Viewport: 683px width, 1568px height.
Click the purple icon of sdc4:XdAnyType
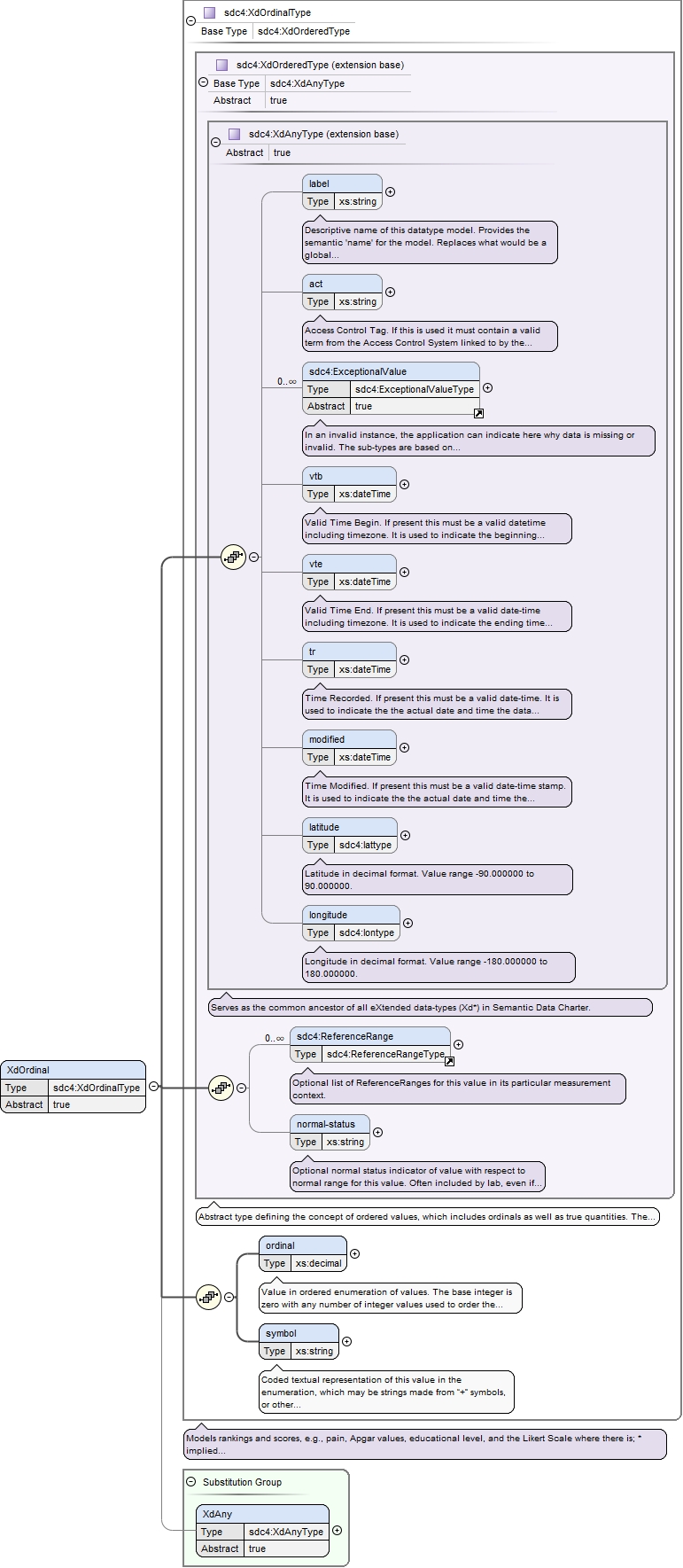click(x=234, y=135)
